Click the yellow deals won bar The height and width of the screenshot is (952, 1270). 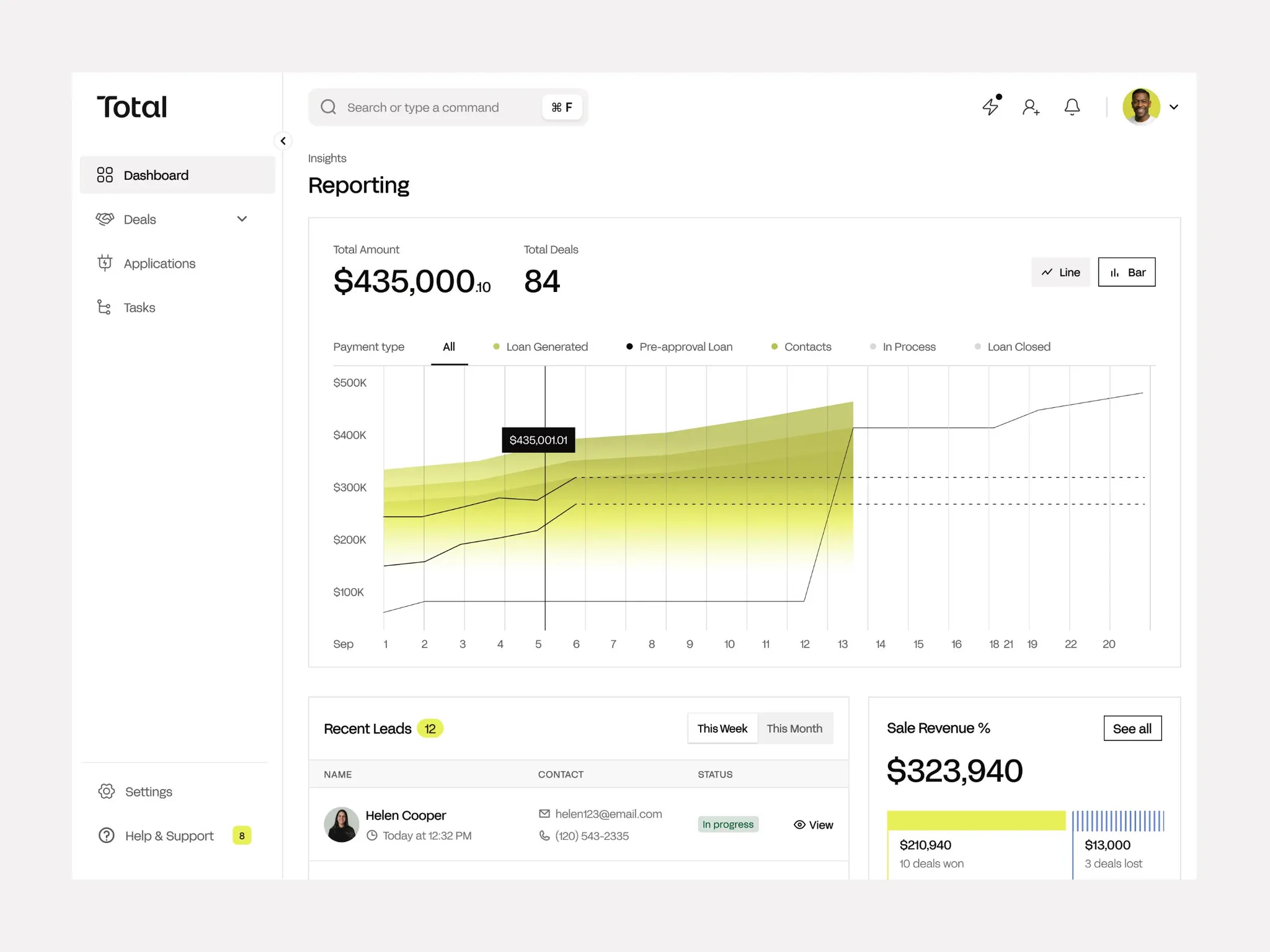(976, 821)
